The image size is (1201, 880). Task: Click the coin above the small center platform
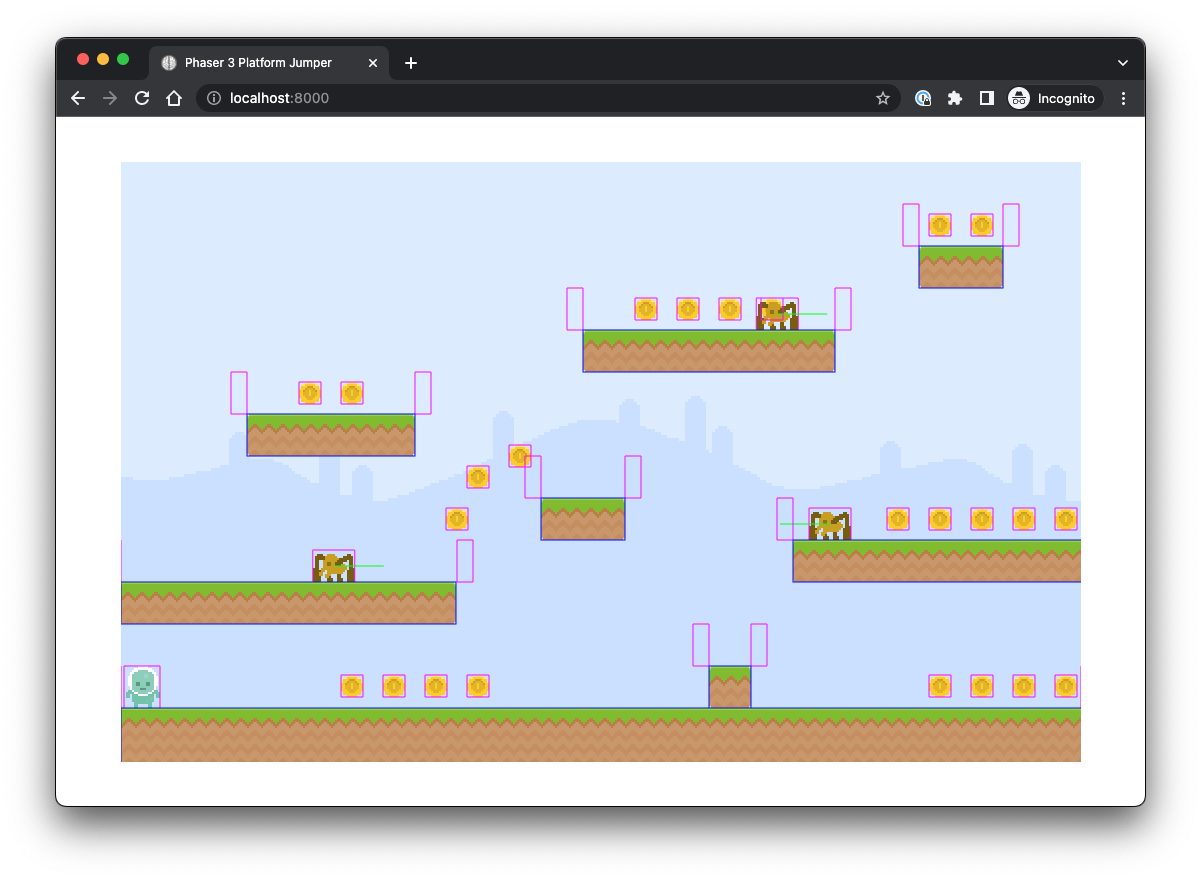(520, 455)
